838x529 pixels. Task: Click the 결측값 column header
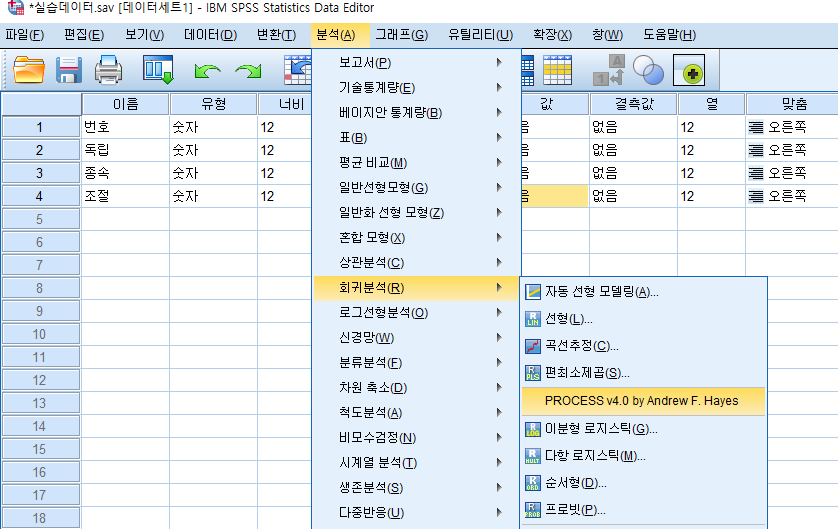tap(633, 104)
